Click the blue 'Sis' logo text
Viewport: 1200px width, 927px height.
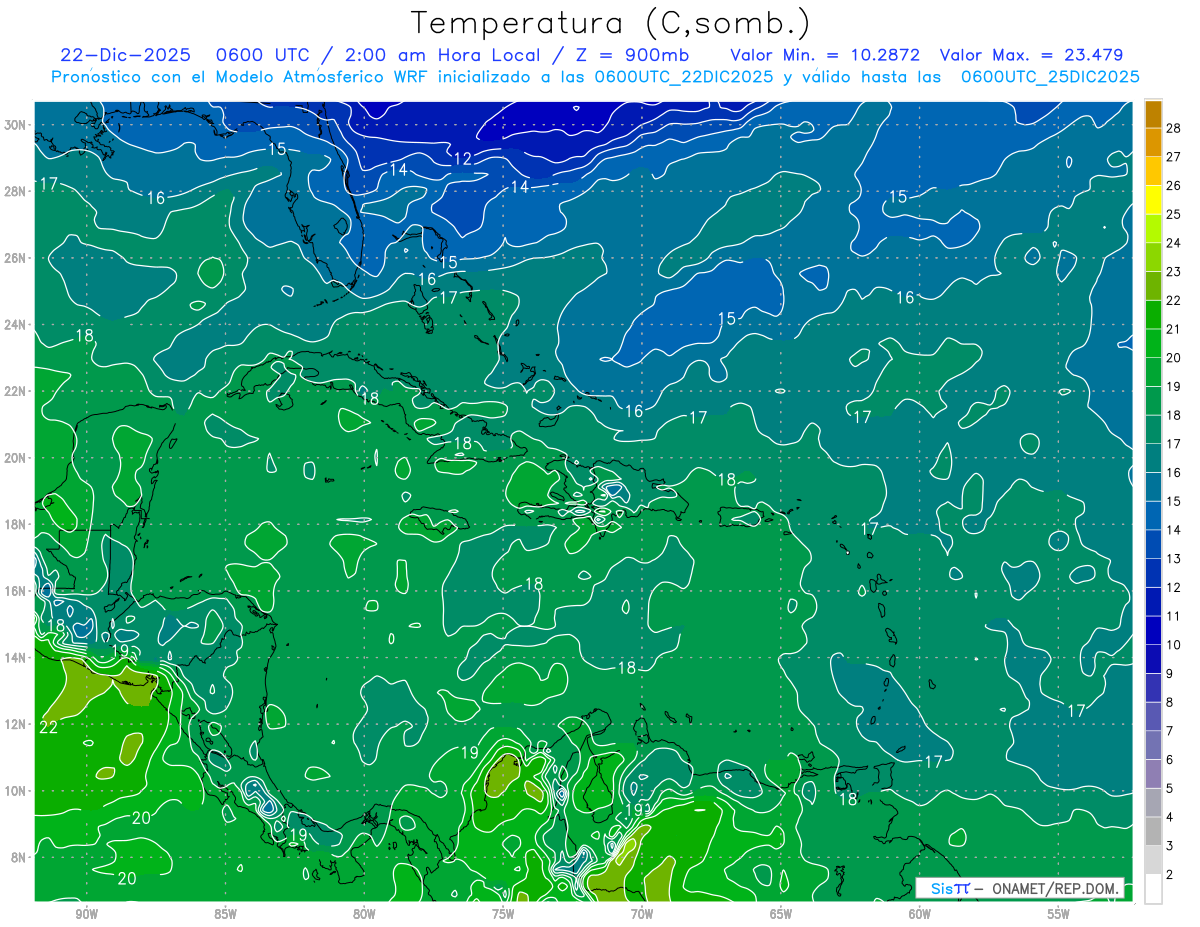click(943, 888)
